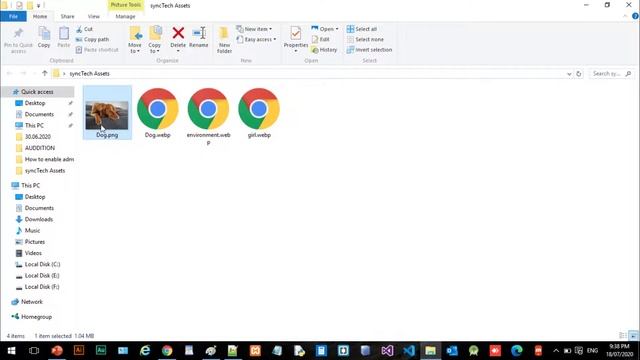Open Videos under This PC
The width and height of the screenshot is (640, 360).
[x=33, y=253]
